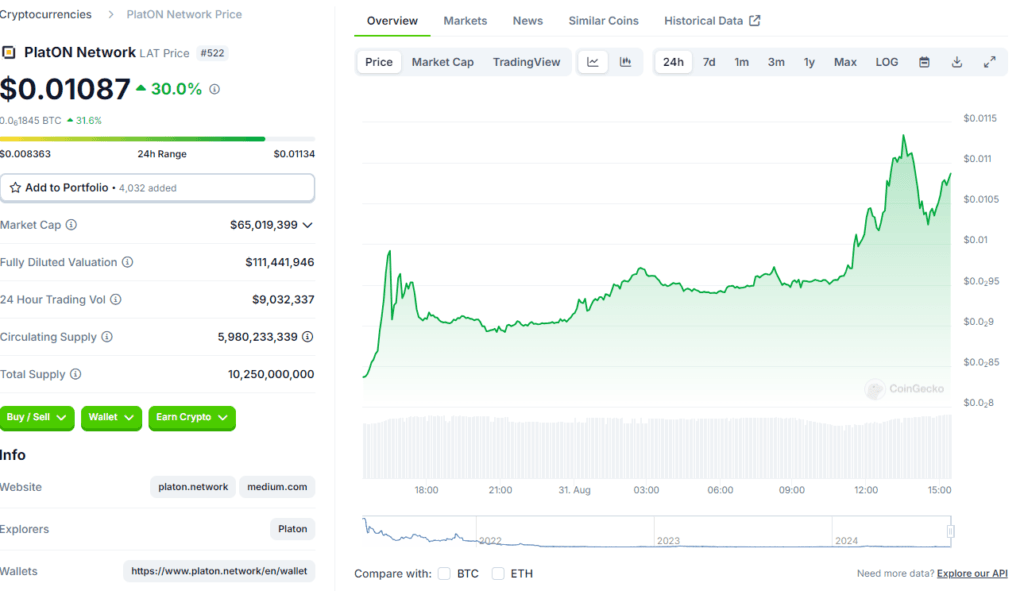Select Max time range
This screenshot has width=1024, height=591.
point(845,62)
